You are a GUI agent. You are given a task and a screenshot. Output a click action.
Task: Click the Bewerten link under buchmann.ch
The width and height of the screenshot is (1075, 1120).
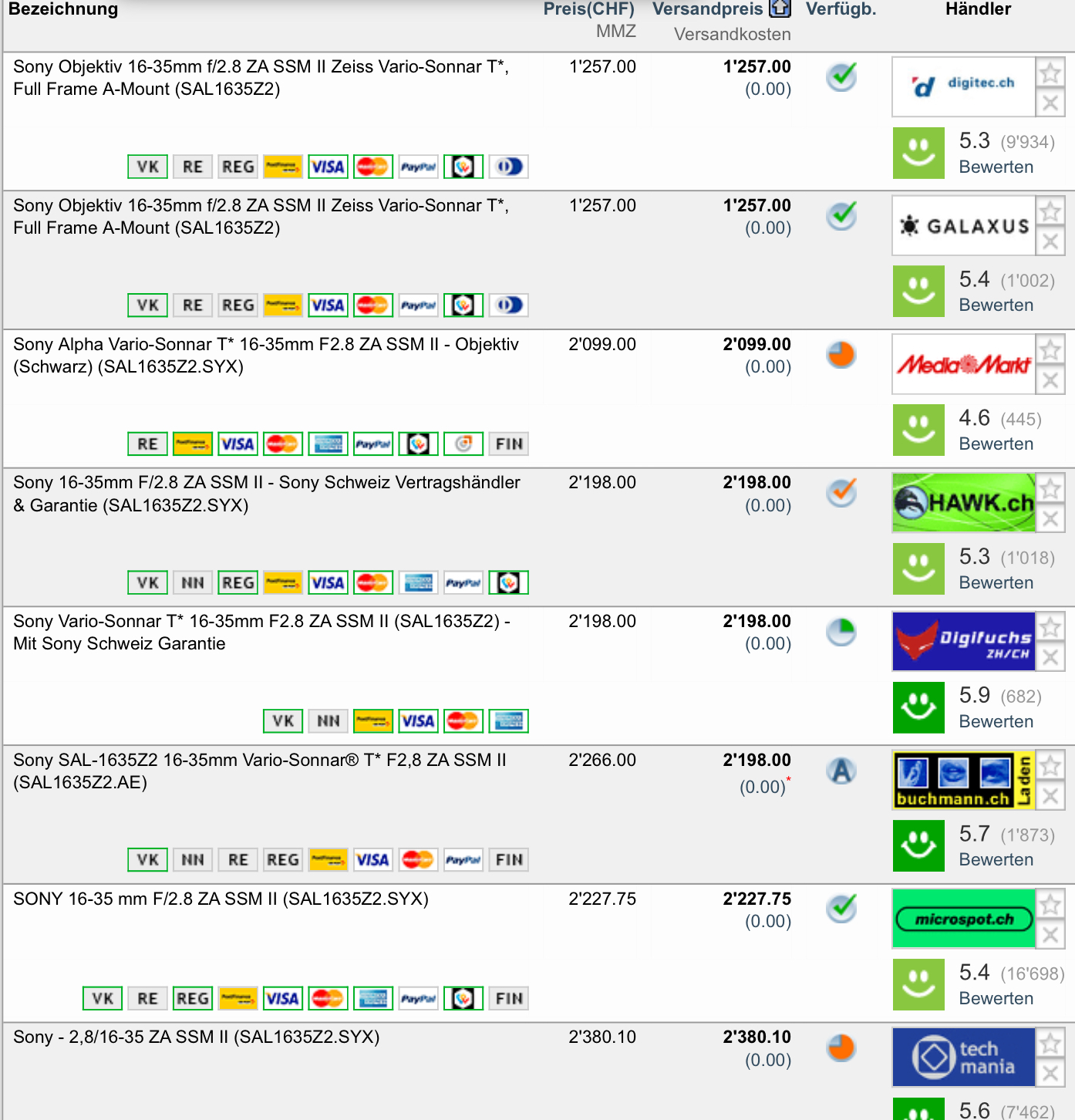(x=996, y=860)
